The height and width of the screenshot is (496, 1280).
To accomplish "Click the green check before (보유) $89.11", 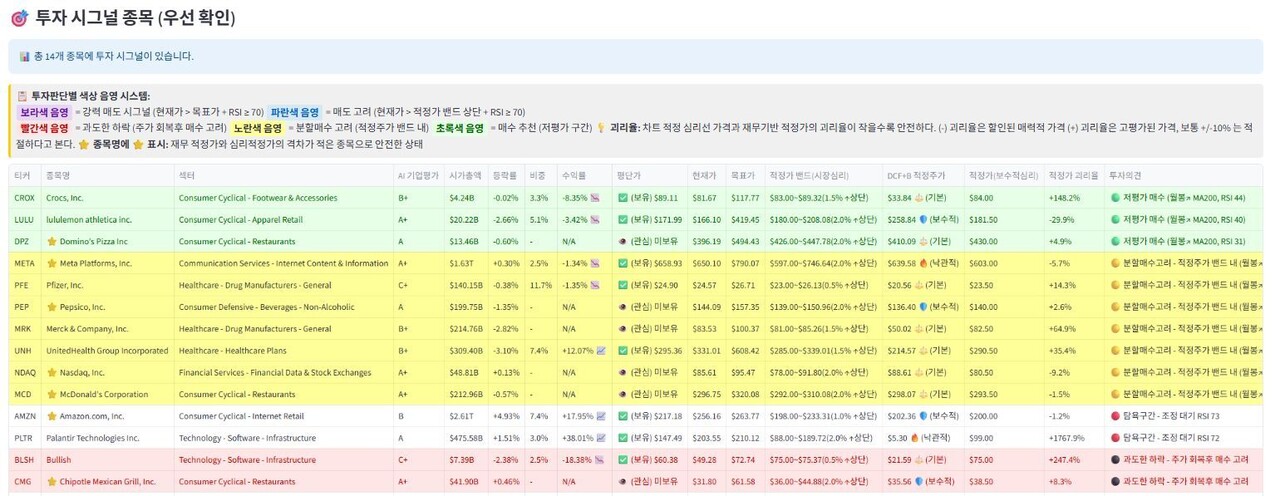I will point(623,198).
